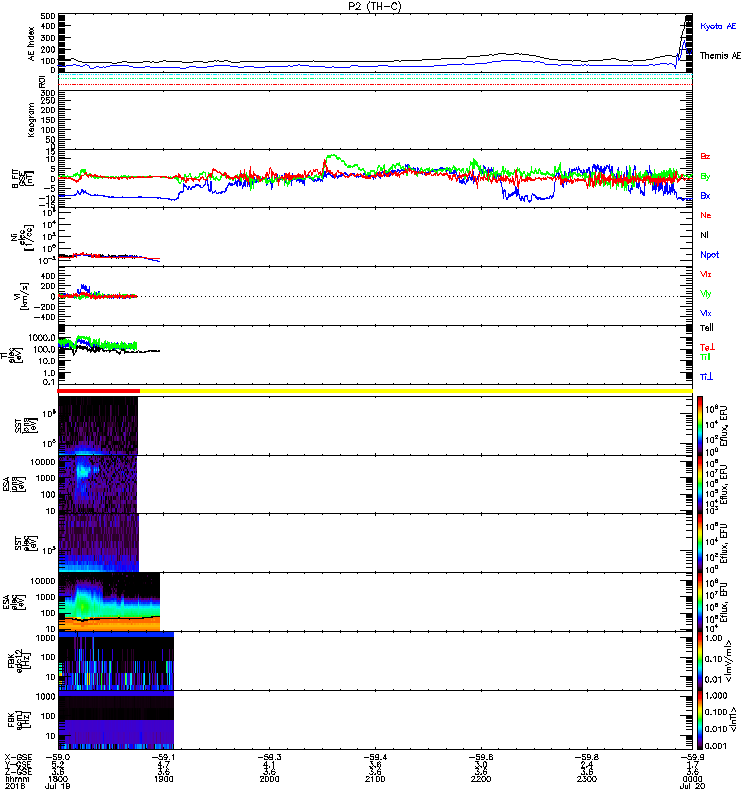Screen dimensions: 750x800
Task: Click the P2 (TH-C) plot title
Action: click(375, 6)
